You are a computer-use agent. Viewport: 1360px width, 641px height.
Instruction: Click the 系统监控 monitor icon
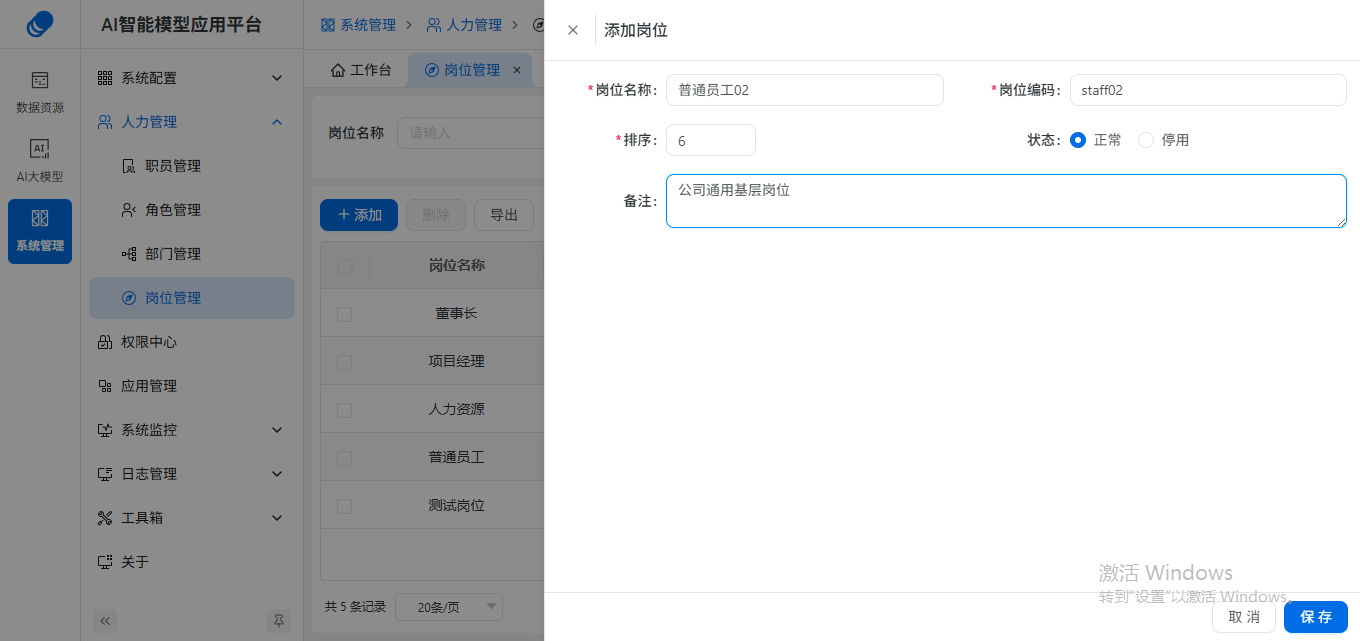(x=105, y=430)
